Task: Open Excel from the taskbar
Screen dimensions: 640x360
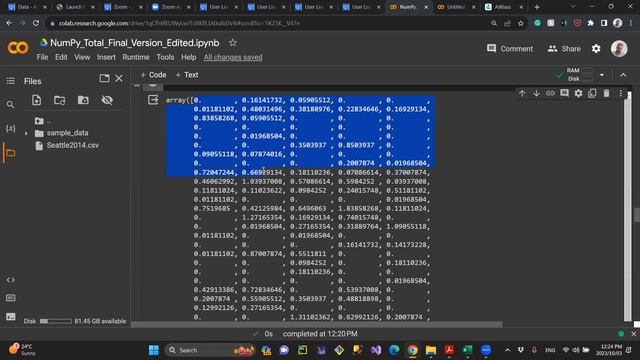Action: pyautogui.click(x=467, y=350)
